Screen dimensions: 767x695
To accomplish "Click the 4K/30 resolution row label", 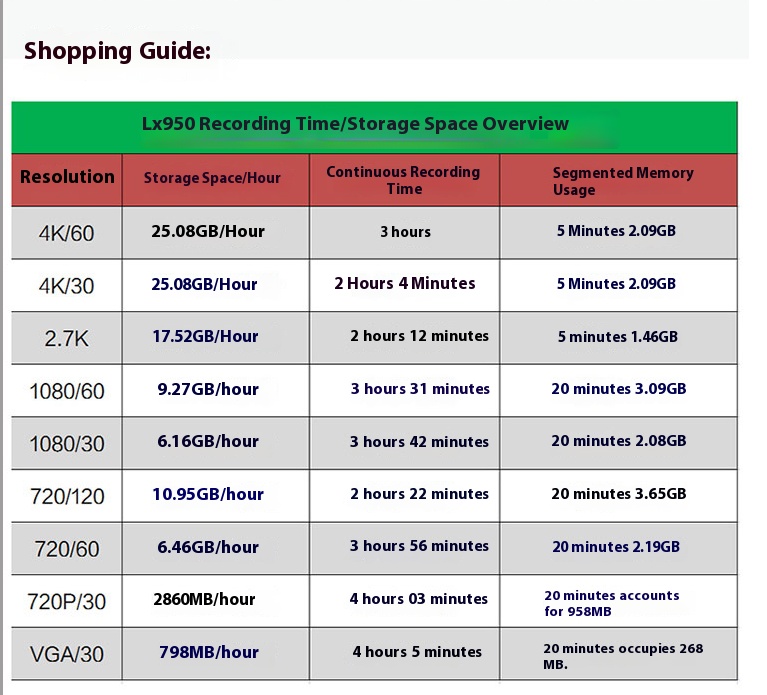I will click(x=67, y=286).
